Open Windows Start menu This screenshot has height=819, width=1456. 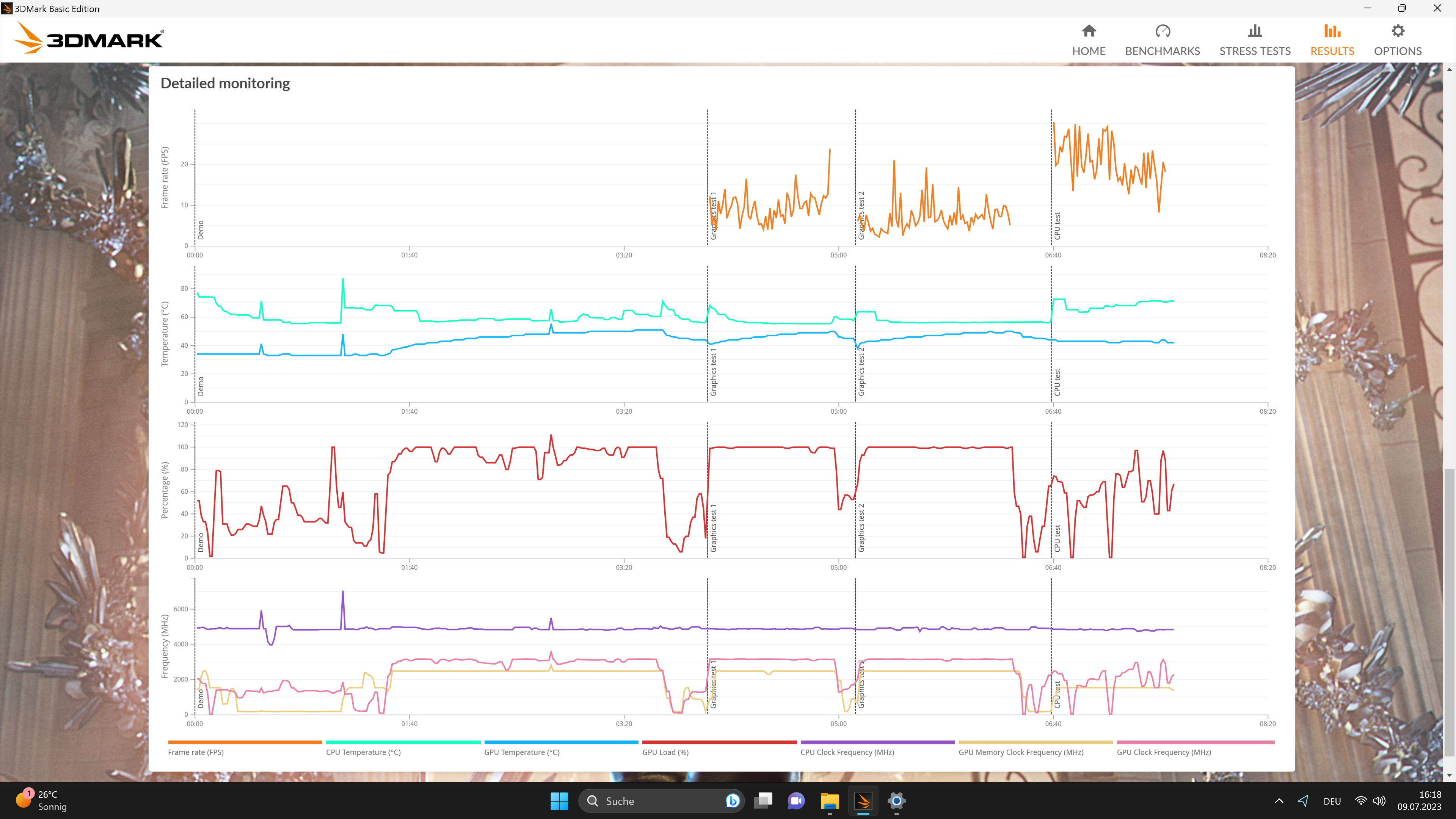tap(559, 800)
